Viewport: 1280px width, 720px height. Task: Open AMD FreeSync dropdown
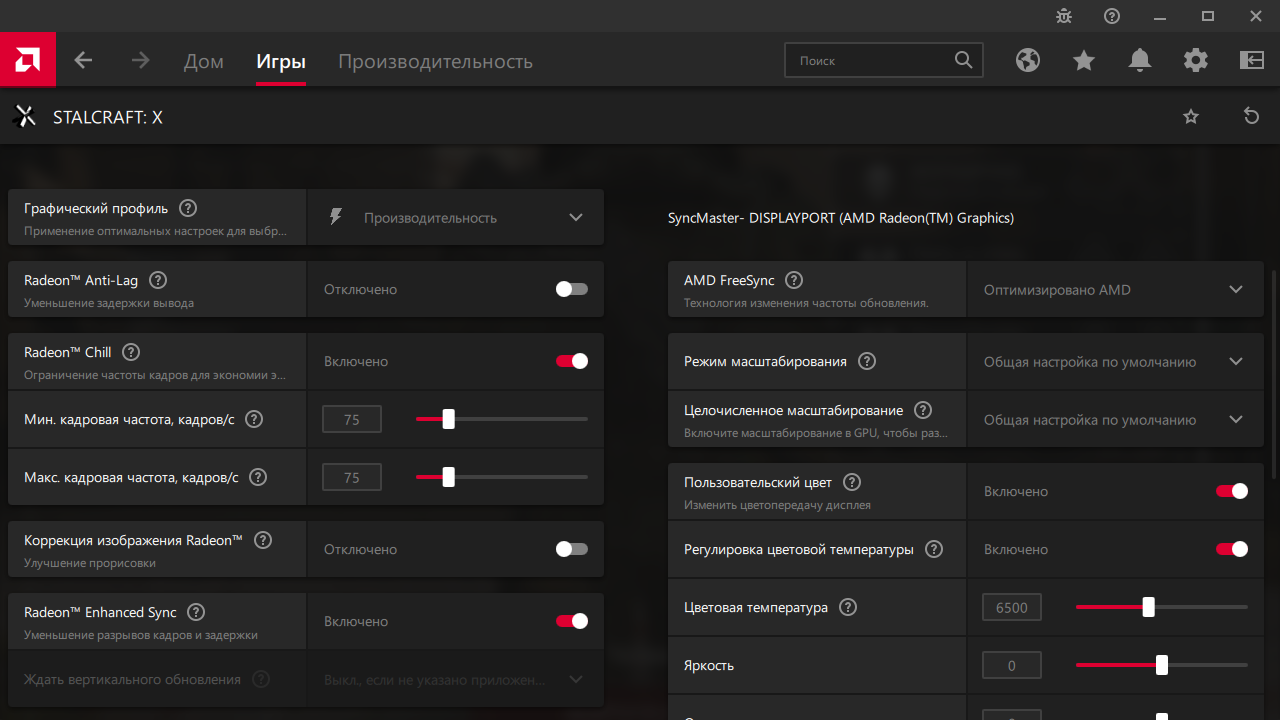click(1116, 289)
